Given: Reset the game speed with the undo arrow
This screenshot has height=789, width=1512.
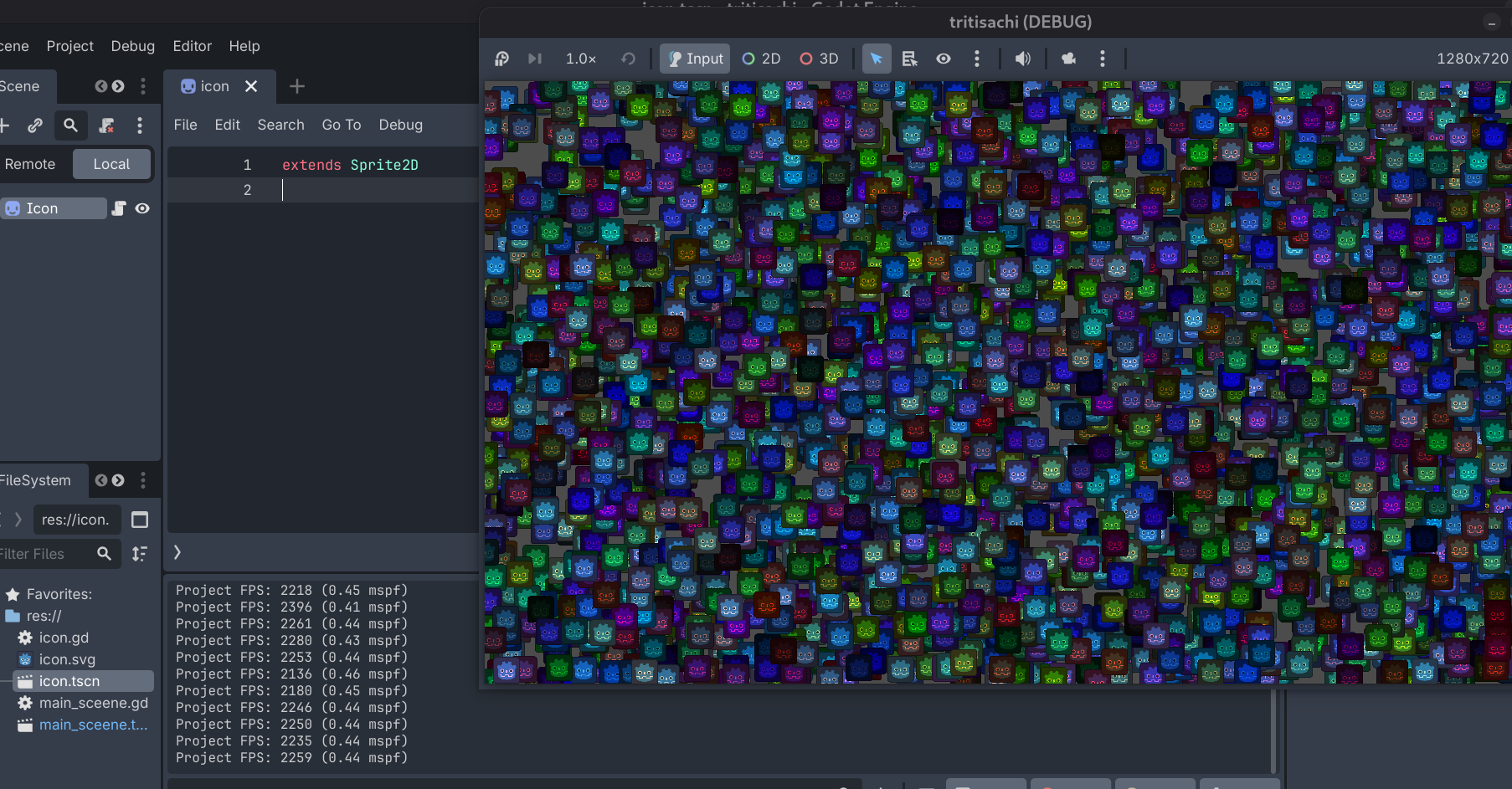Looking at the screenshot, I should point(628,59).
